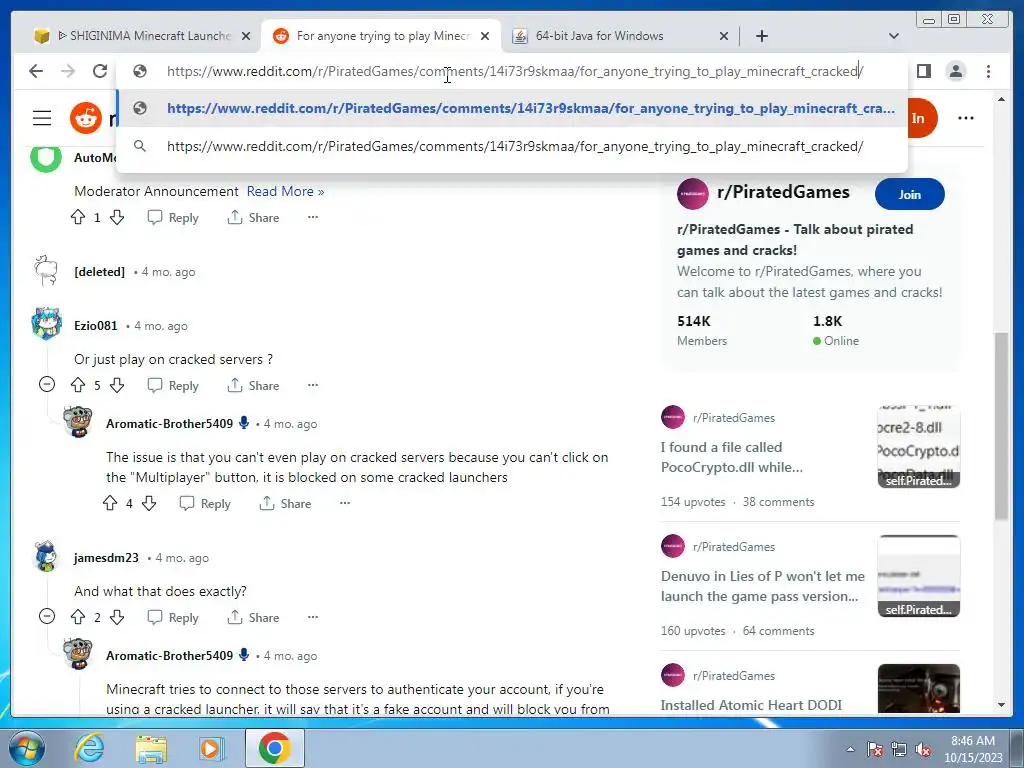Downvote the AutoModerator comment

click(x=117, y=217)
